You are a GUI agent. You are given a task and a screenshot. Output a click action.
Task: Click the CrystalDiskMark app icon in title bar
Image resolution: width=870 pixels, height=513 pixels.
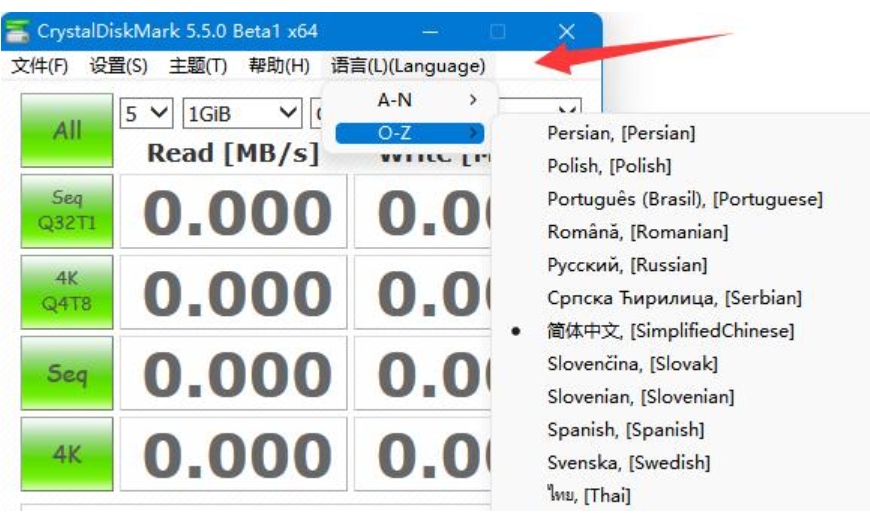coord(17,31)
